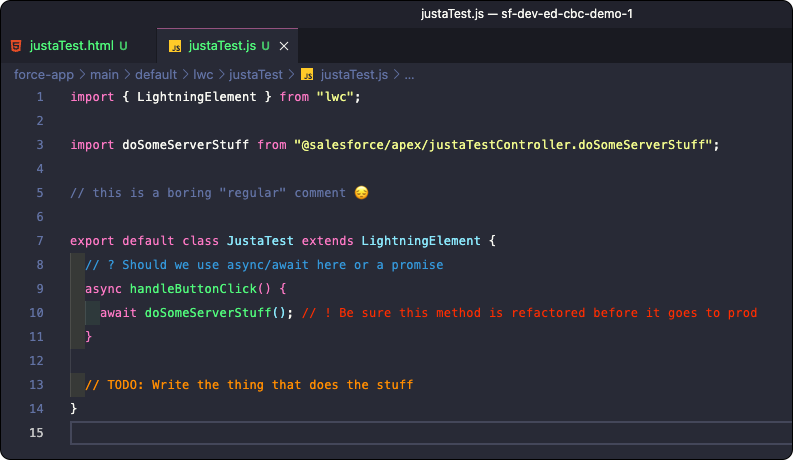Click the JS icon in the breadcrumb path
Viewport: 793px width, 460px height.
point(307,75)
